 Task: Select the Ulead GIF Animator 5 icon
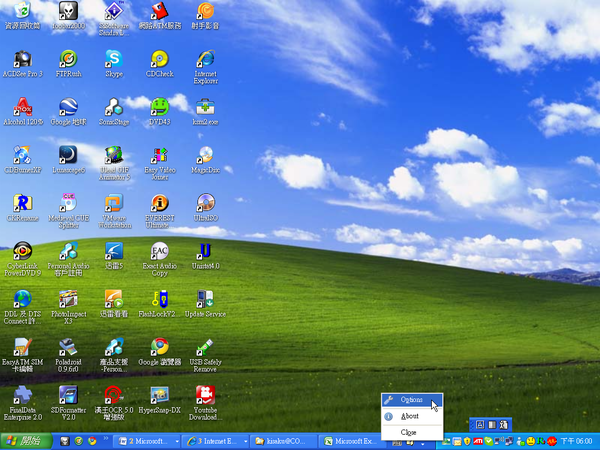[114, 163]
